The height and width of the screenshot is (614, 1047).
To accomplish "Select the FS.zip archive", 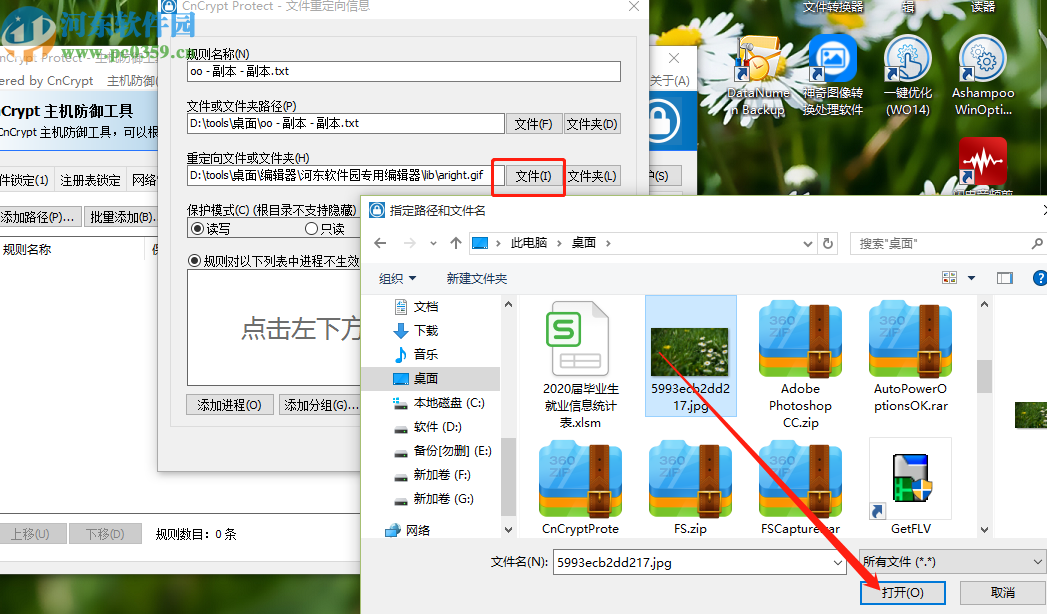I will 690,487.
